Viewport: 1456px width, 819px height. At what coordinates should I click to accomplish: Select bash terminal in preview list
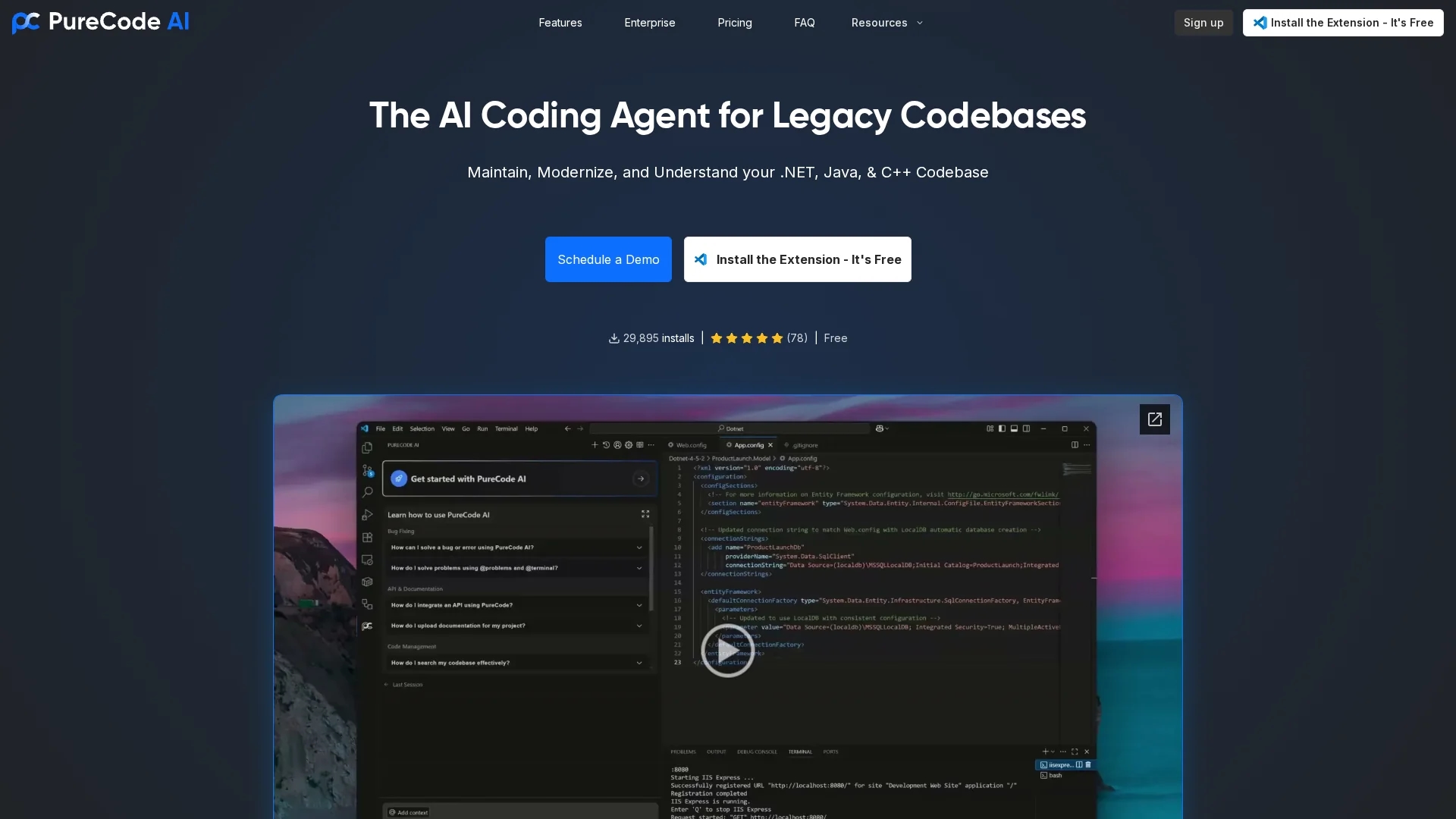tap(1051, 776)
